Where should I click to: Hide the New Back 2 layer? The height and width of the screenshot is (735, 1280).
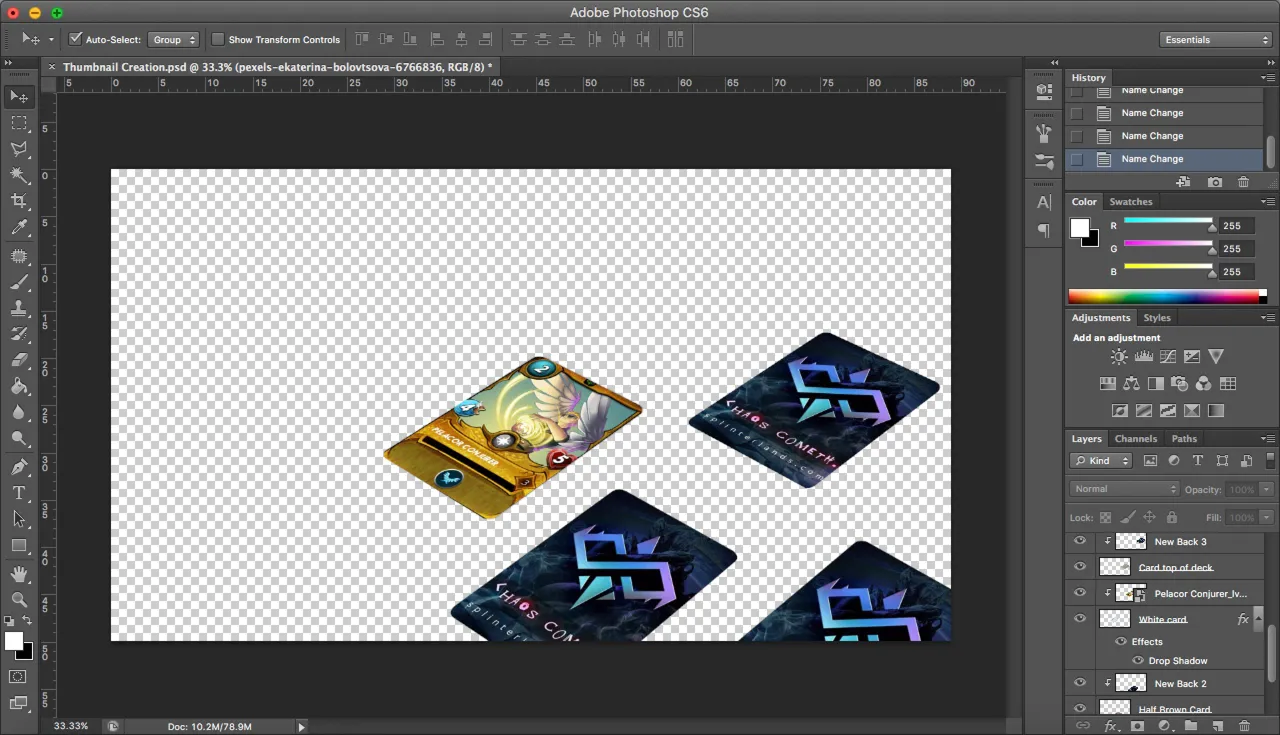click(x=1079, y=683)
